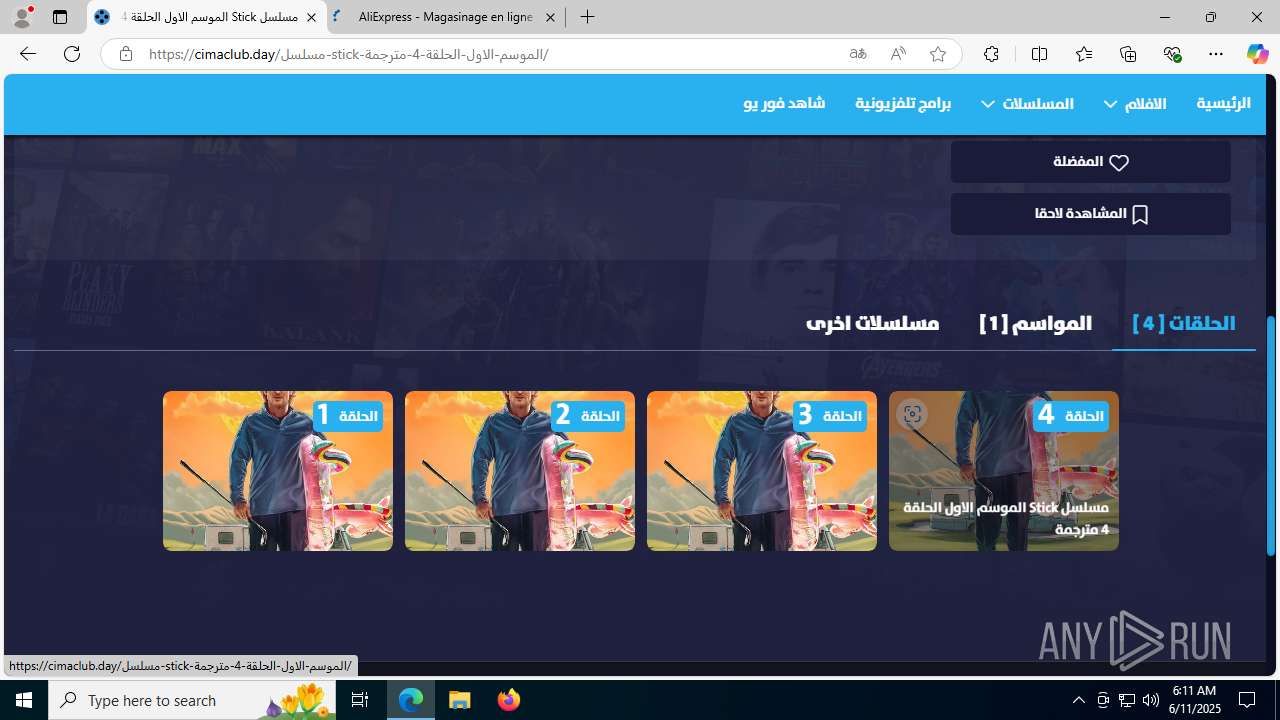Open network status tray icon
The height and width of the screenshot is (720, 1280).
coord(1127,700)
